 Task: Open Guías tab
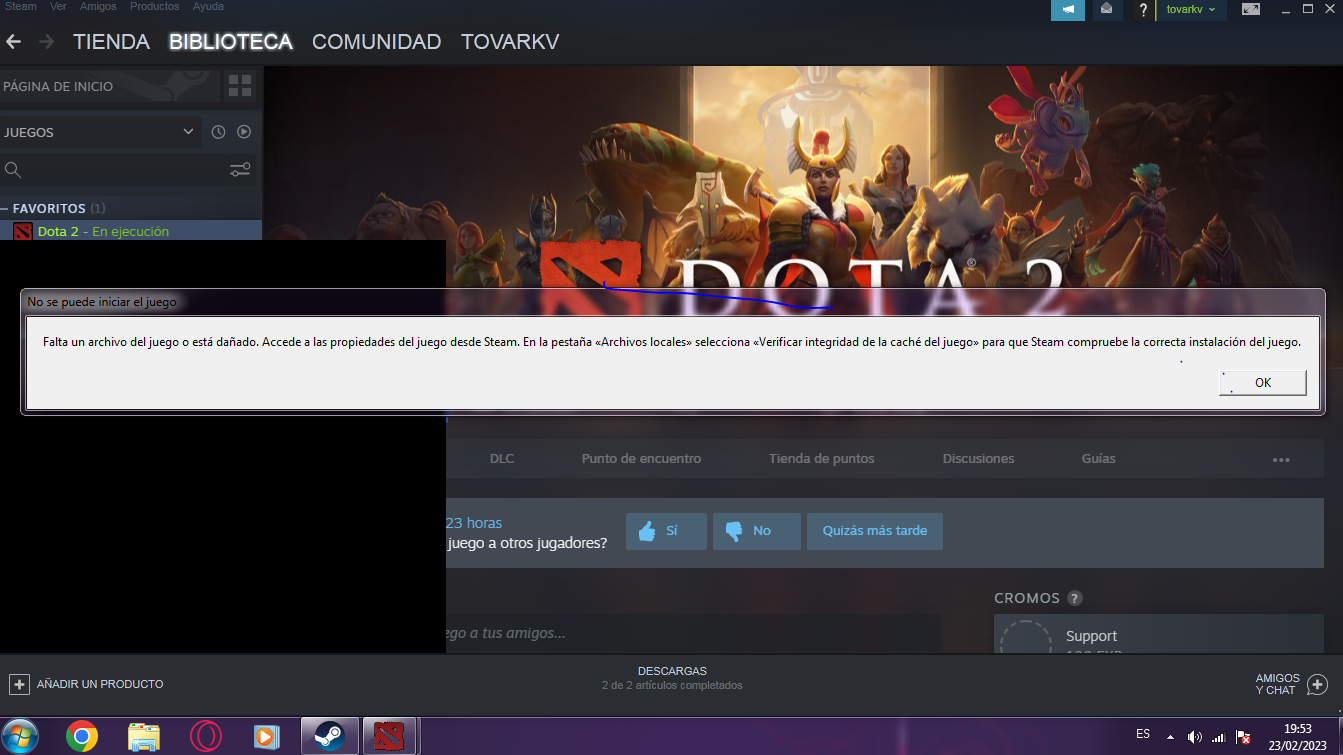coord(1098,458)
